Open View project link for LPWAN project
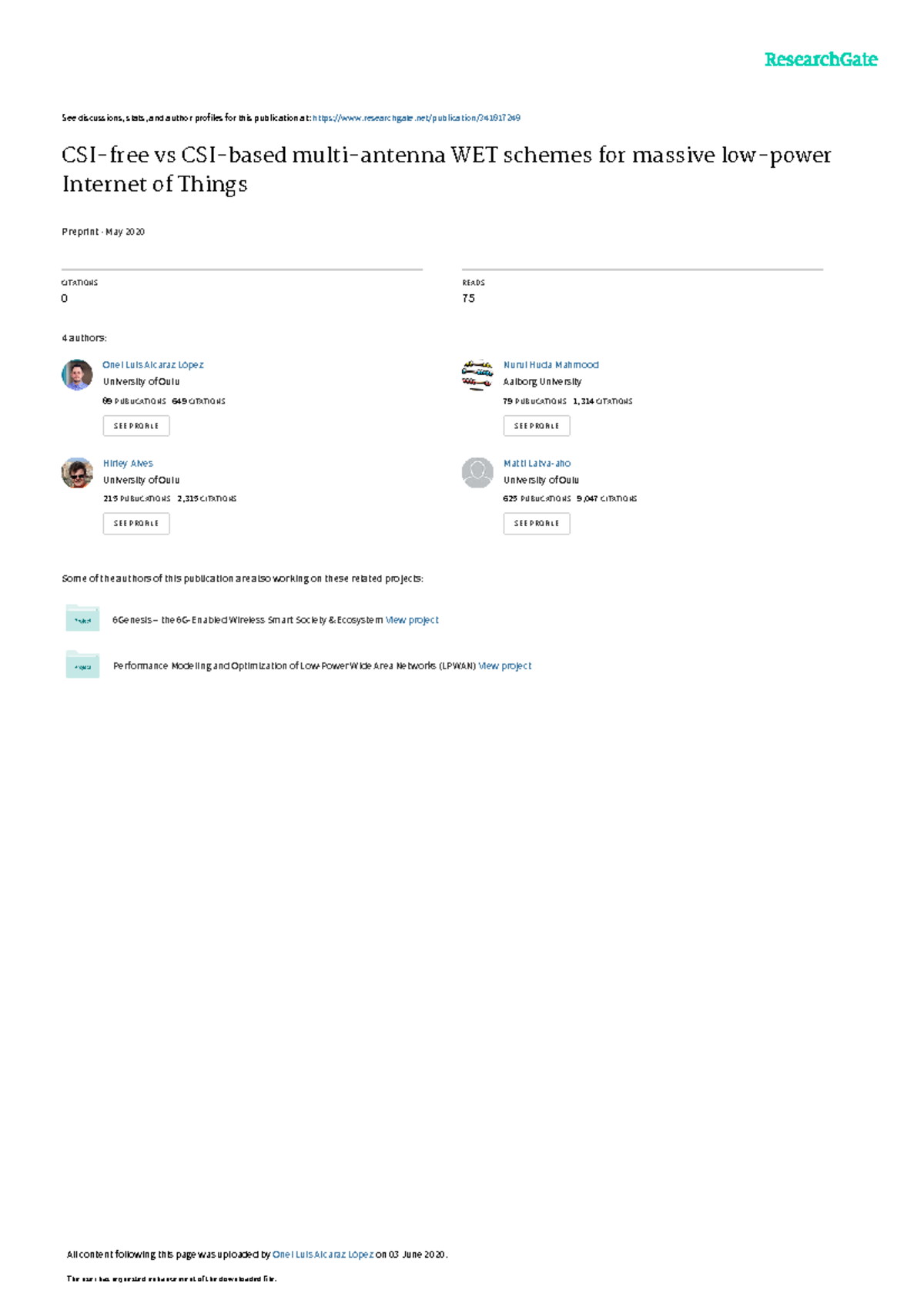Screen dimensions: 924x1307 pyautogui.click(x=504, y=666)
